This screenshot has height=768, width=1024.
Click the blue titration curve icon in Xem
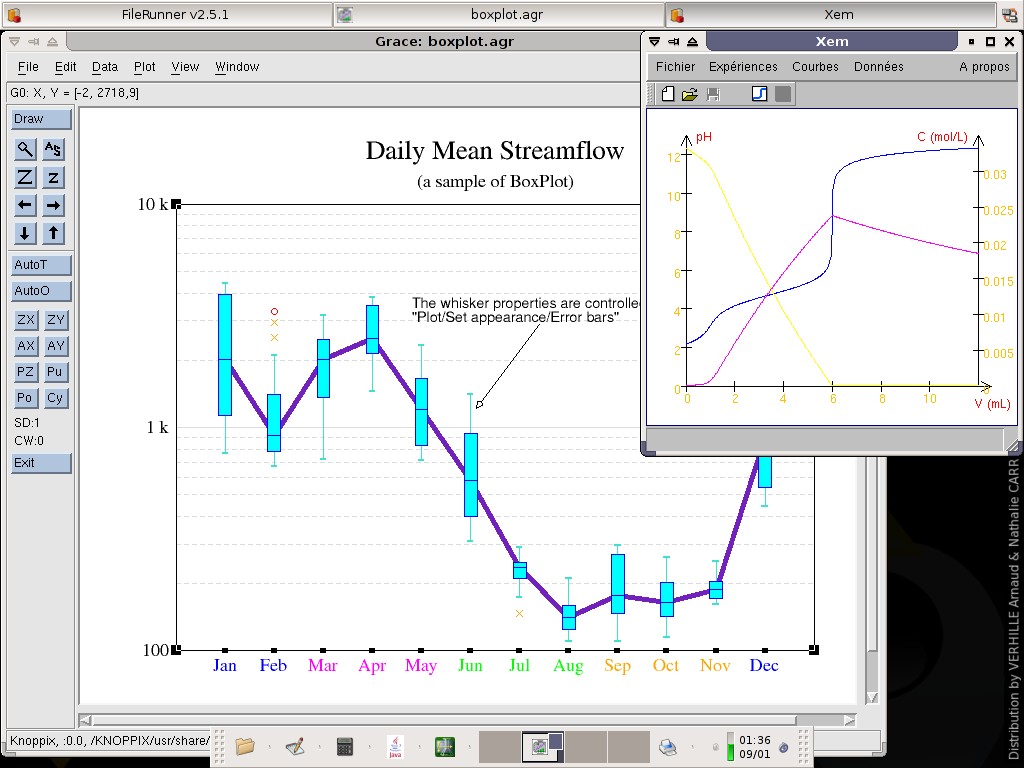click(759, 94)
